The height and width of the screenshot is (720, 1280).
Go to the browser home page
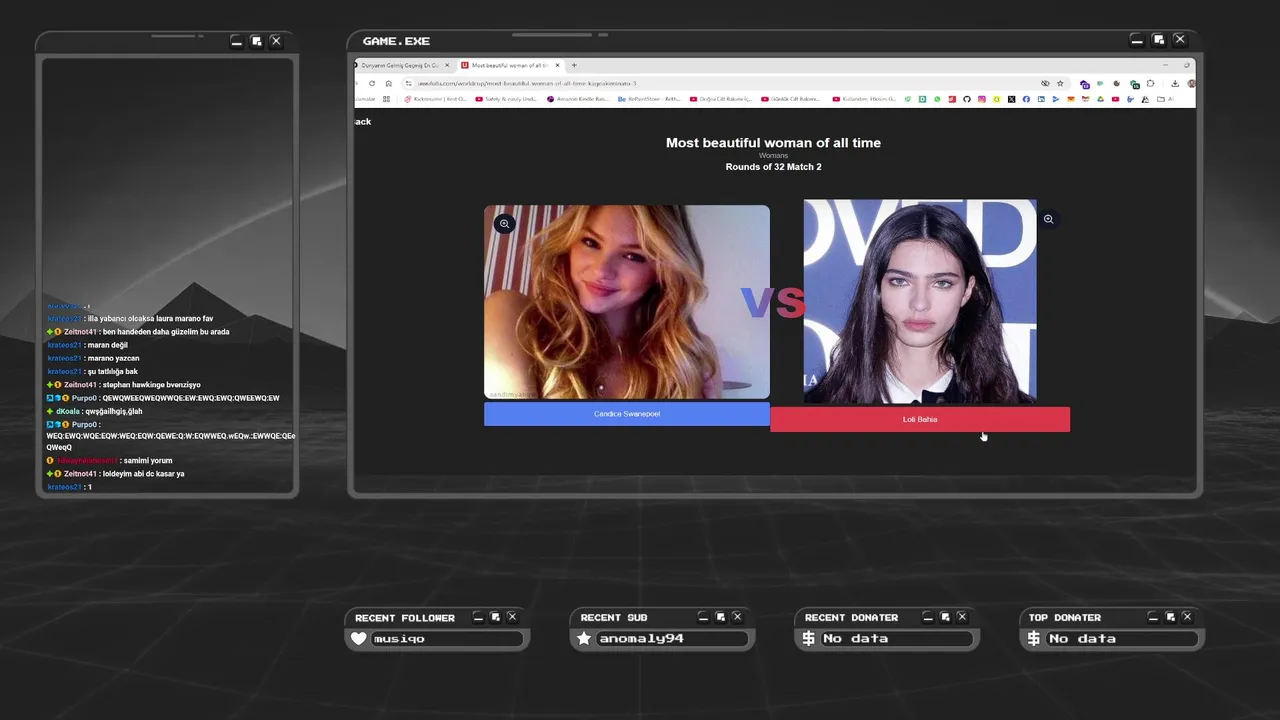click(389, 83)
